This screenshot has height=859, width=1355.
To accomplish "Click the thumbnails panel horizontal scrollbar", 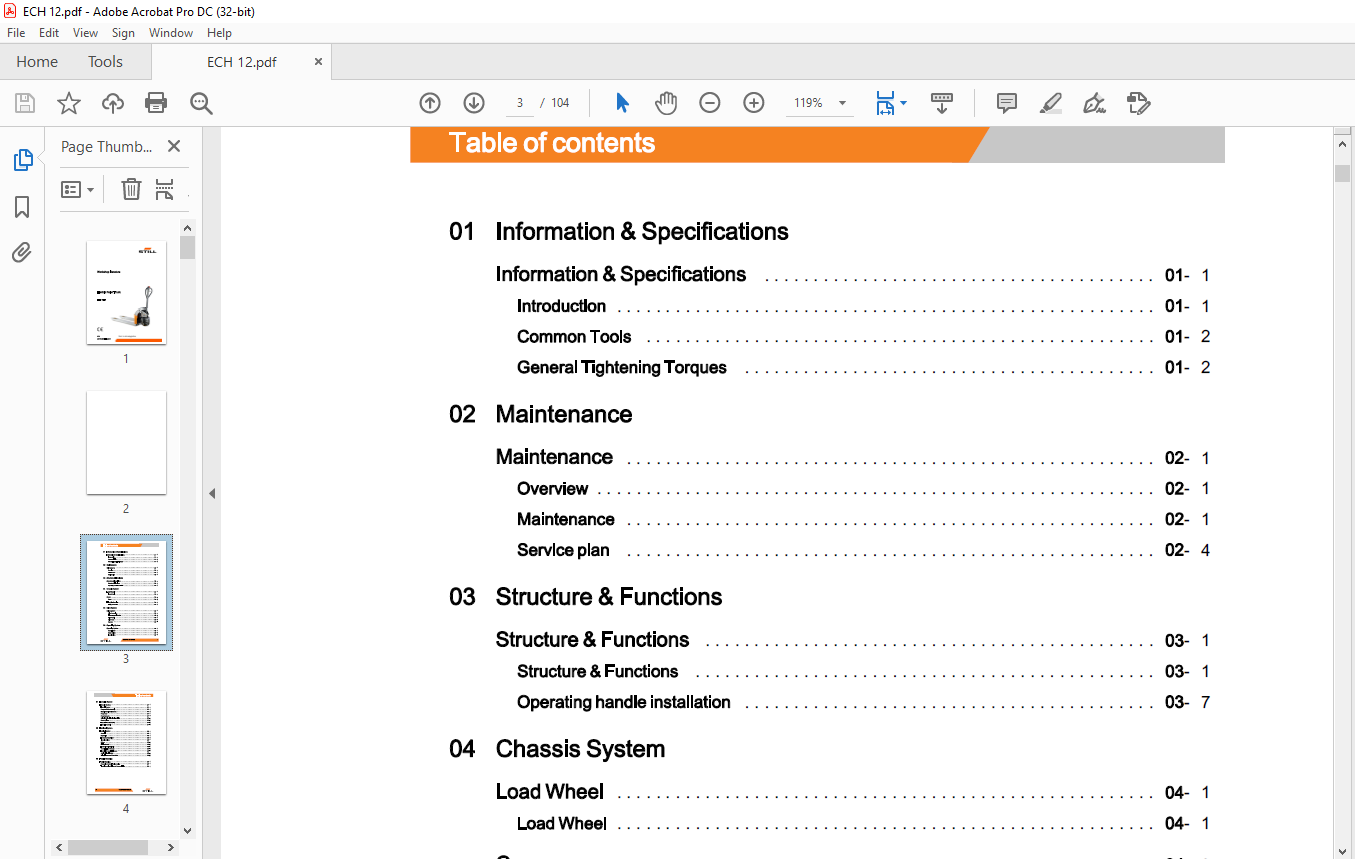I will point(108,847).
